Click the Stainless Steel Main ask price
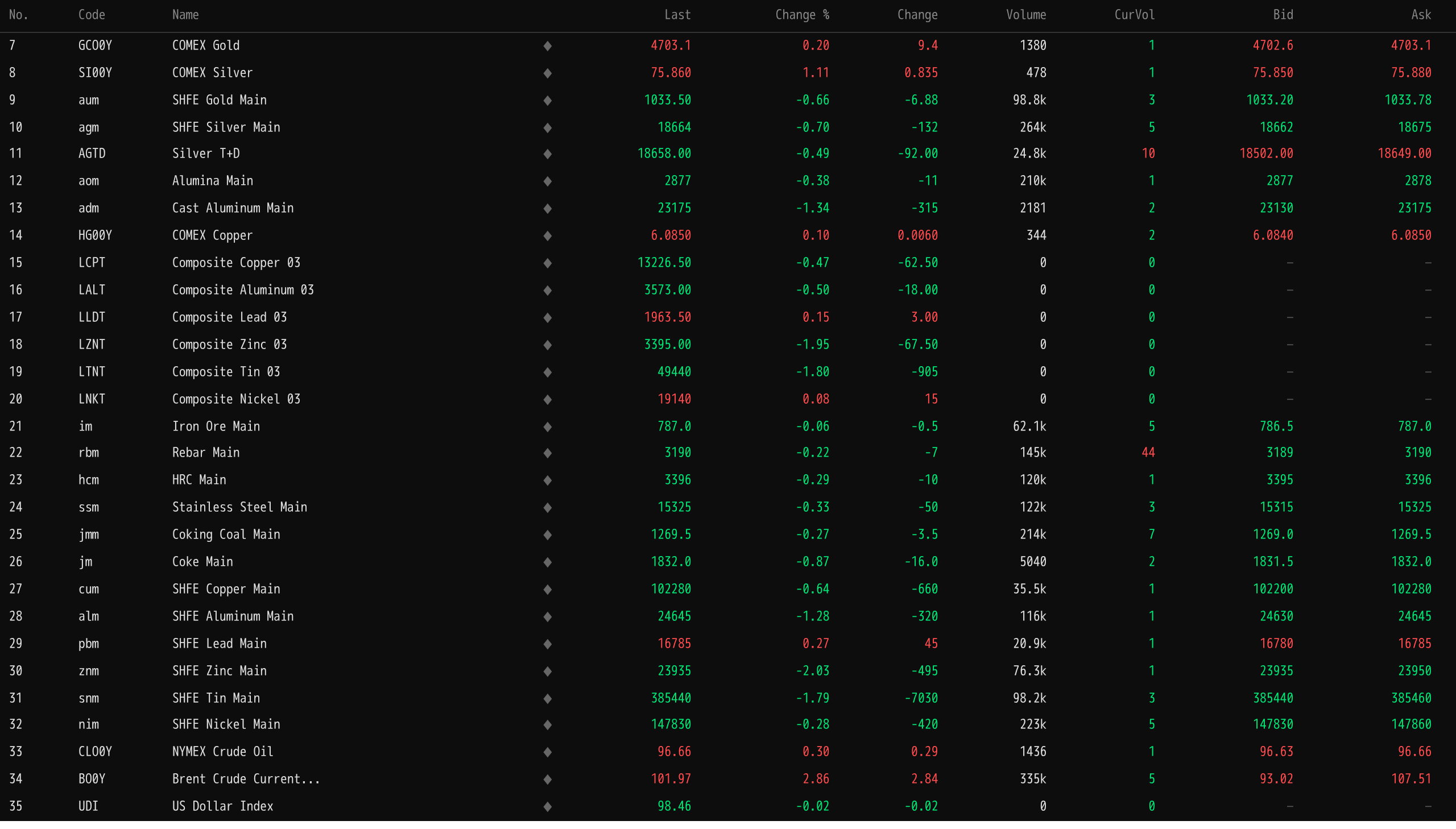The width and height of the screenshot is (1456, 829). 1414,507
